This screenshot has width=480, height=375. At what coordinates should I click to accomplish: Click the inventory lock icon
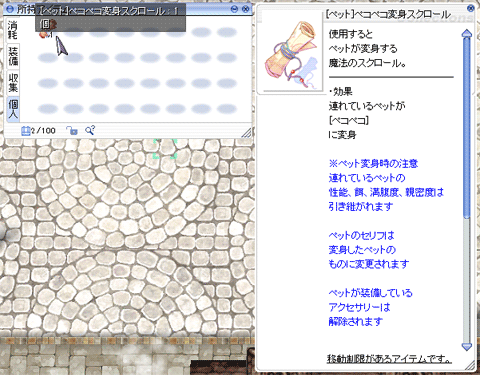[x=72, y=130]
